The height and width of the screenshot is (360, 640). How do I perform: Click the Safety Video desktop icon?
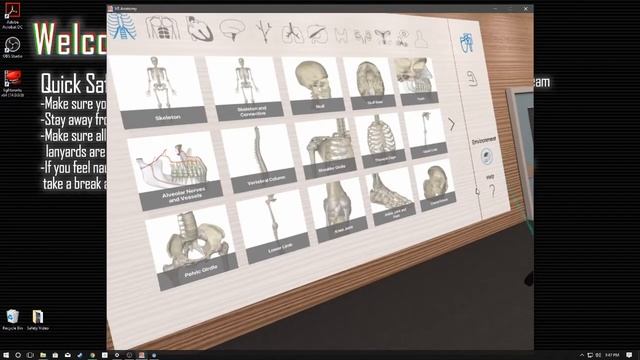[38, 320]
